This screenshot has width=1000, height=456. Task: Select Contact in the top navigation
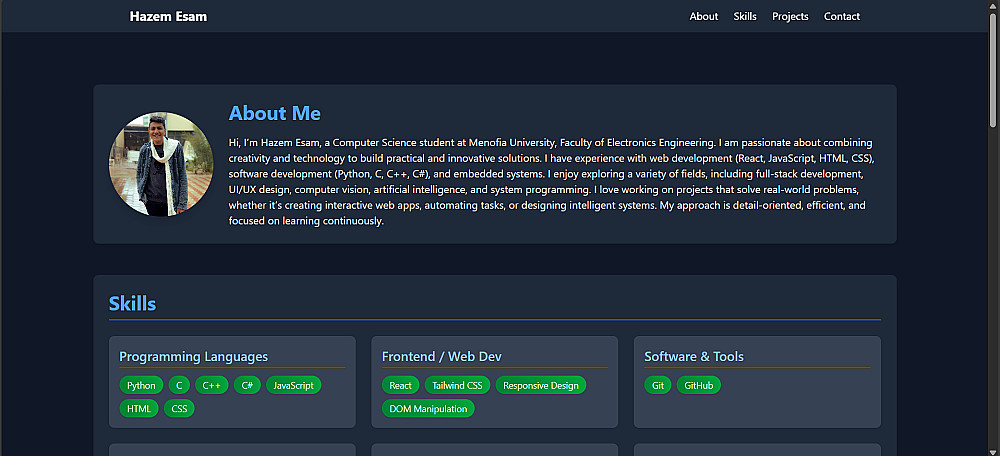842,17
